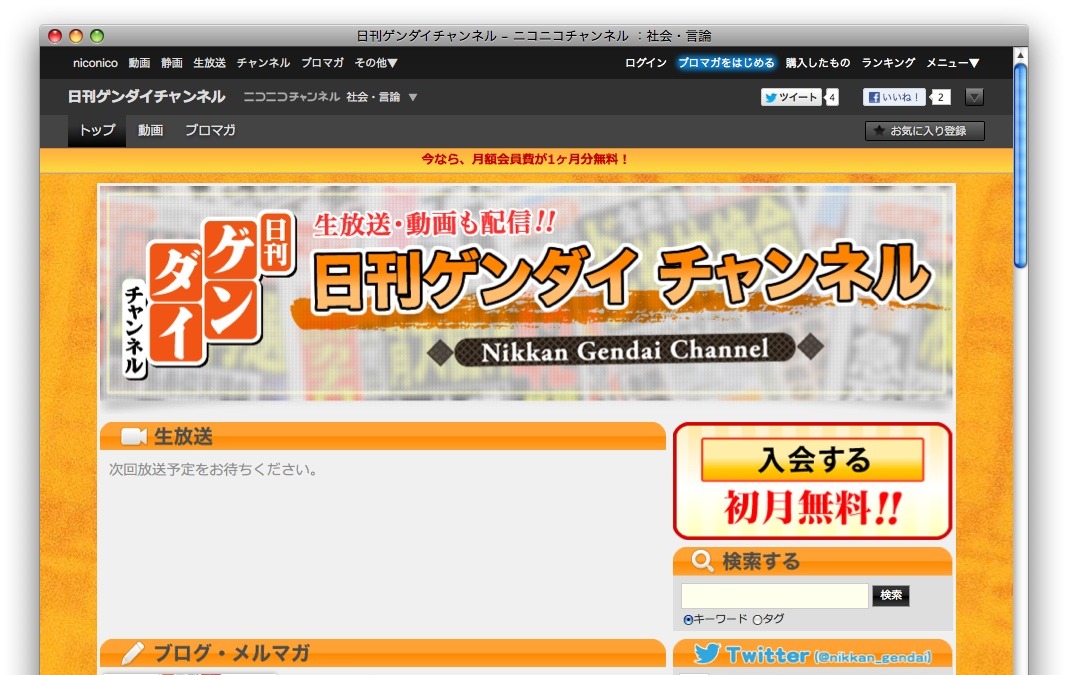Click the red window close button
The image size is (1068, 675).
[x=55, y=36]
